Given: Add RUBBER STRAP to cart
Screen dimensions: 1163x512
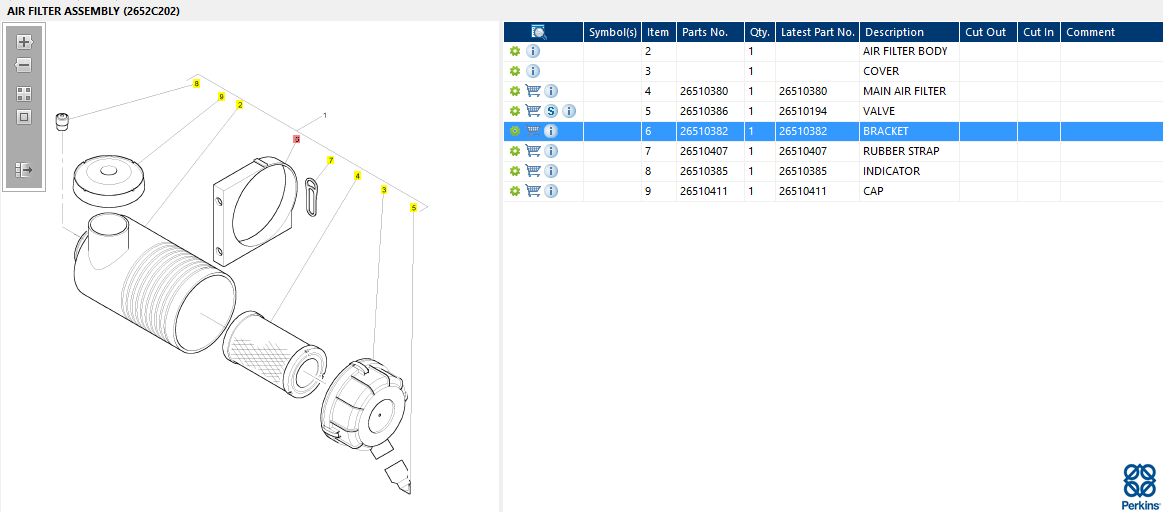Looking at the screenshot, I should tap(533, 151).
